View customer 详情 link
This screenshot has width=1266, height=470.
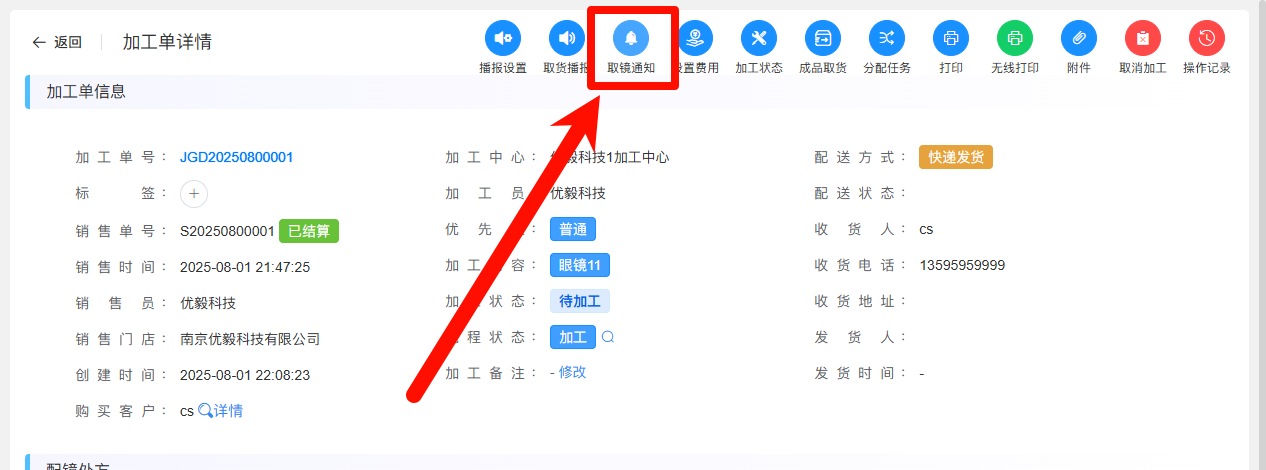tap(221, 411)
